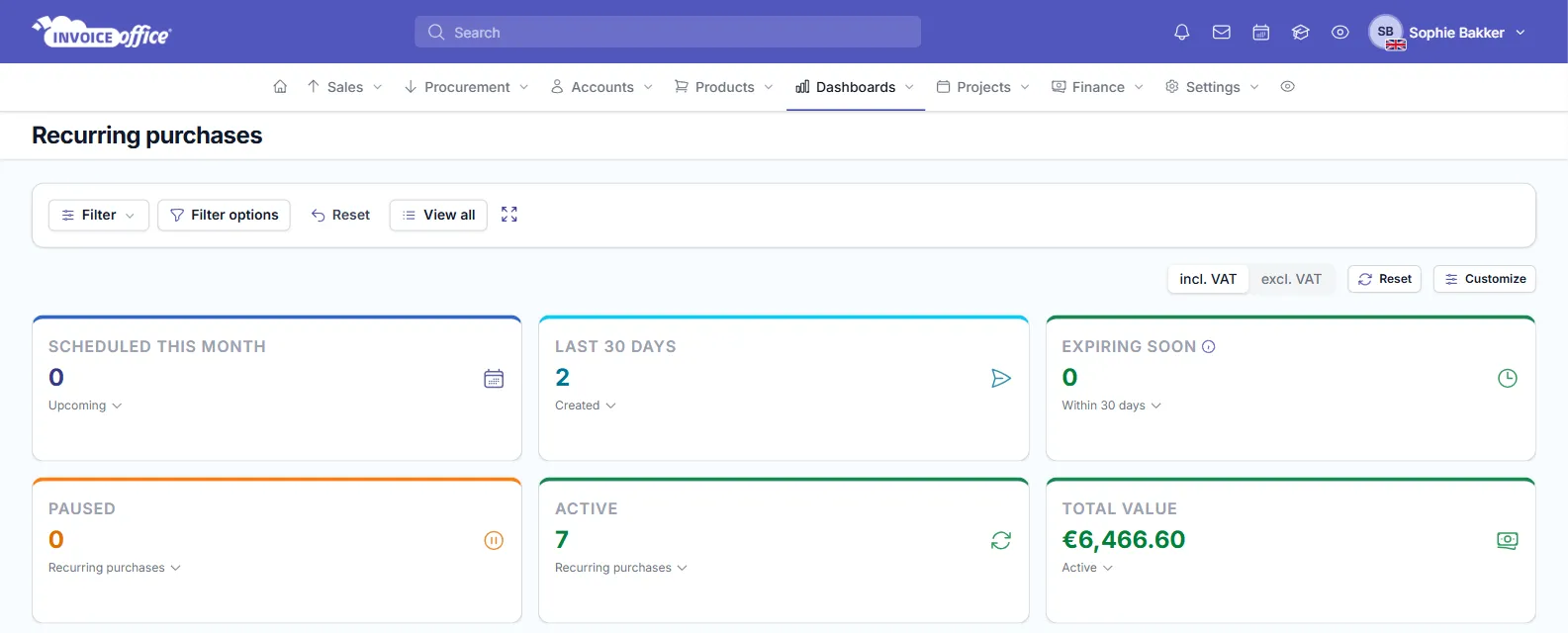Expand the Active dropdown under Total Value

pos(1087,568)
